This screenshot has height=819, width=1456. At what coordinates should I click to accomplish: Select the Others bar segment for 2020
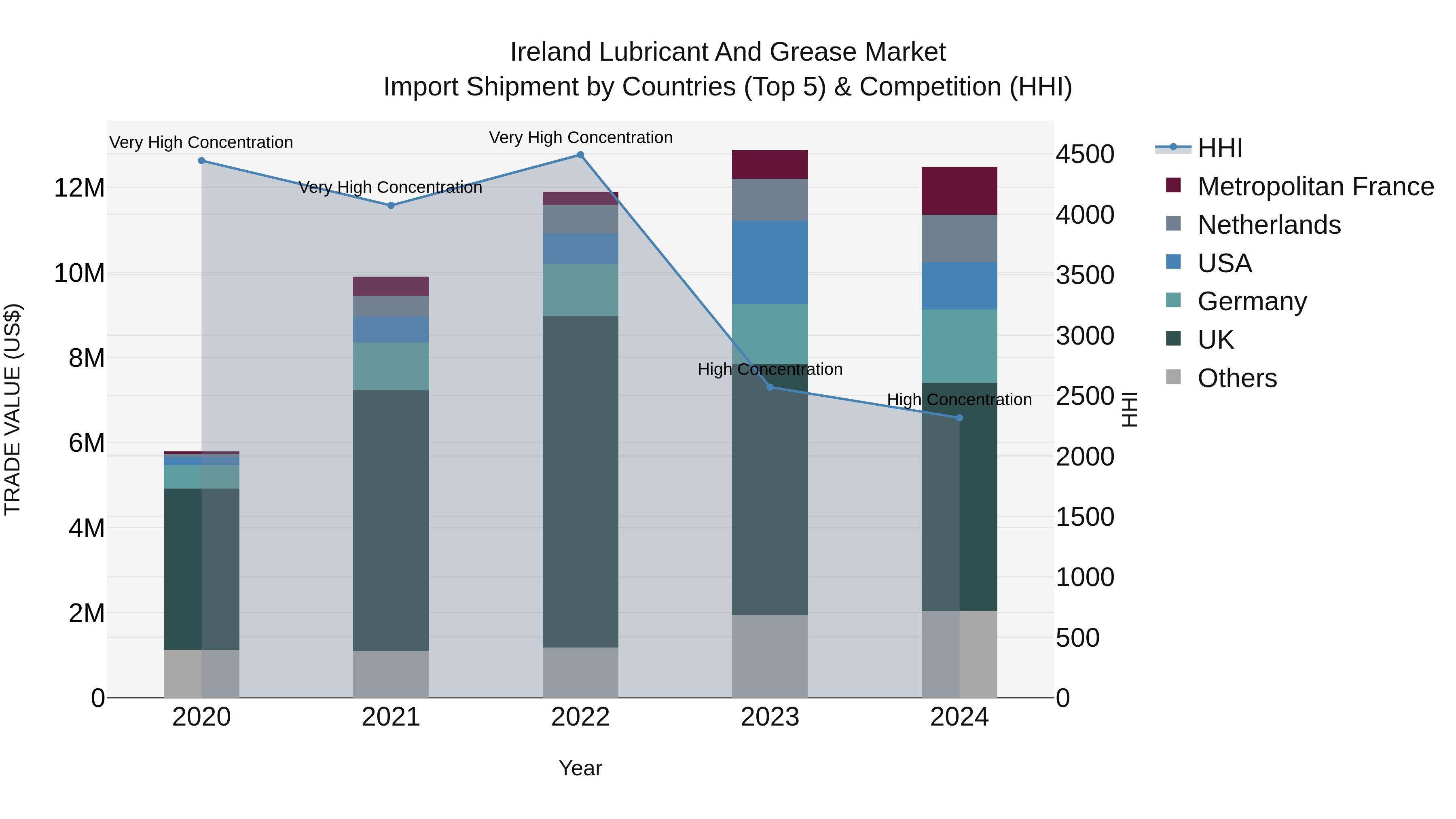click(x=202, y=674)
